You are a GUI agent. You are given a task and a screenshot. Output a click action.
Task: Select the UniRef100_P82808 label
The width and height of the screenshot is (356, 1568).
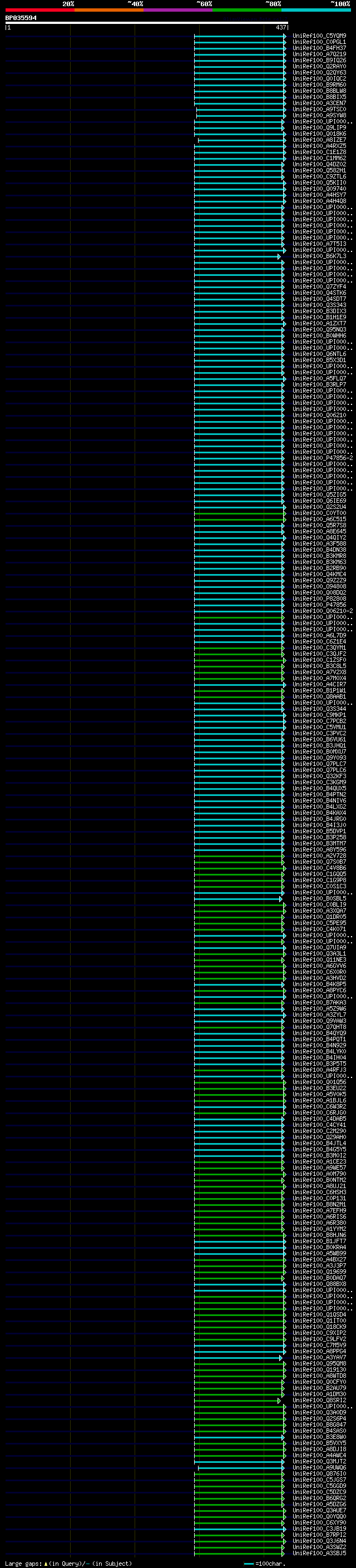pos(319,599)
